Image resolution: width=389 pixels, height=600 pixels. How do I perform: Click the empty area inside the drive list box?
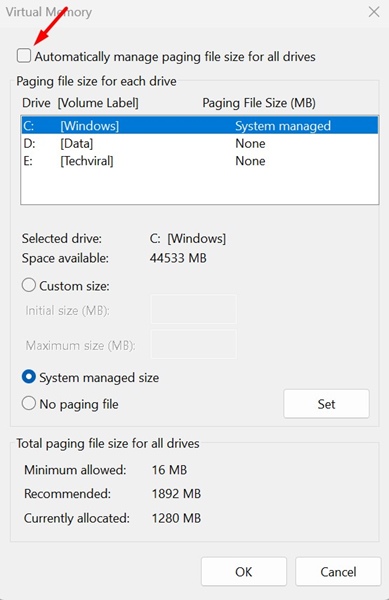point(200,187)
